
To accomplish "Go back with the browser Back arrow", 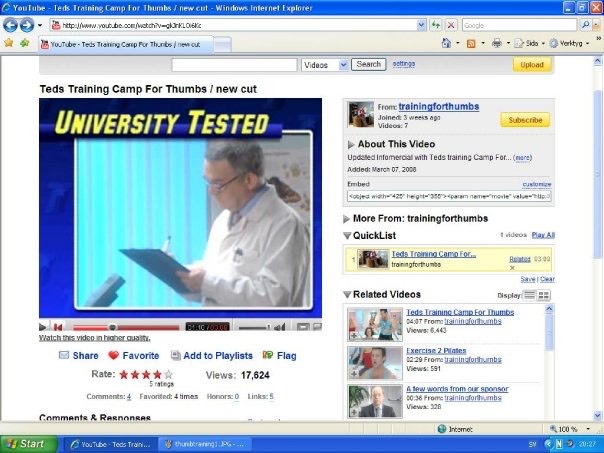I will [10, 25].
